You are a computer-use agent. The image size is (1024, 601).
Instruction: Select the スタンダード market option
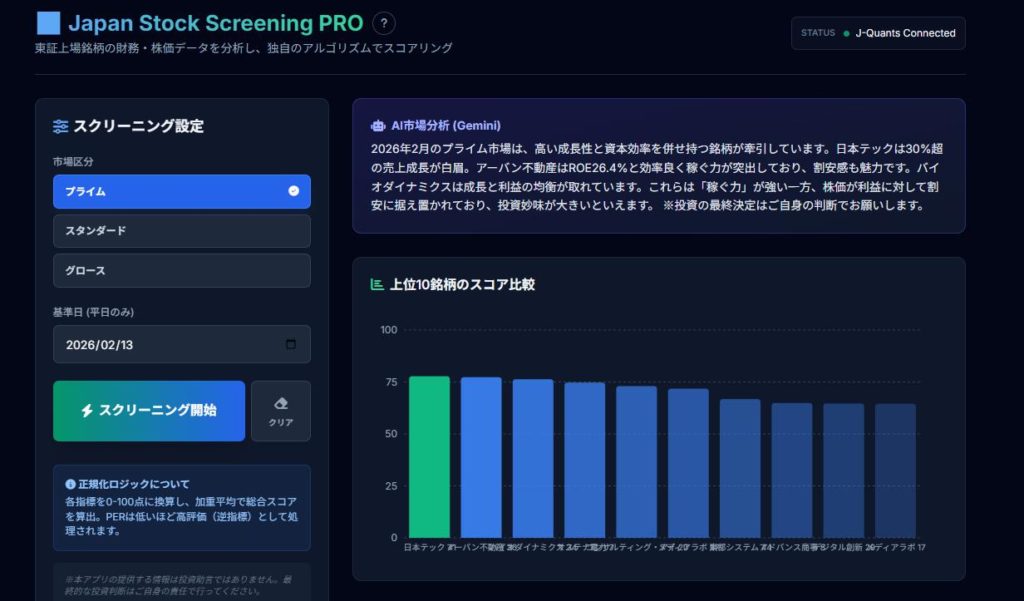(181, 231)
